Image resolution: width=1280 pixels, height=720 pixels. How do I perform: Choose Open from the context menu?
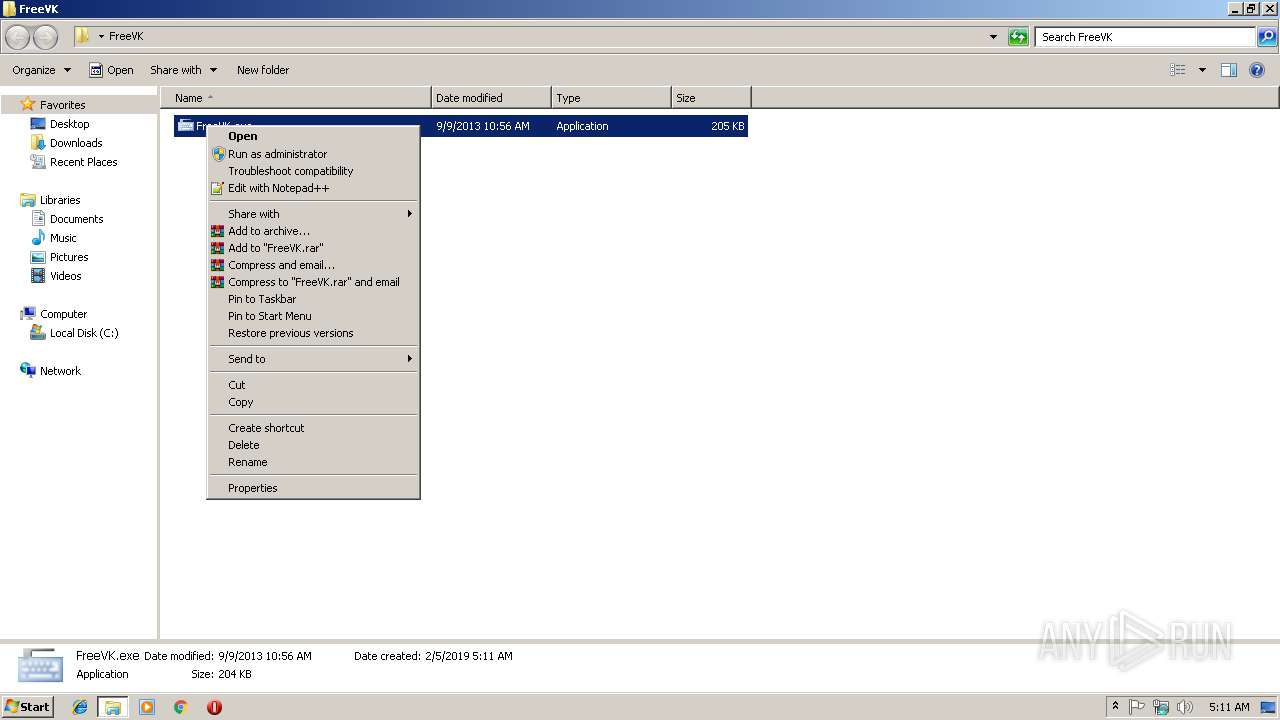pyautogui.click(x=313, y=136)
